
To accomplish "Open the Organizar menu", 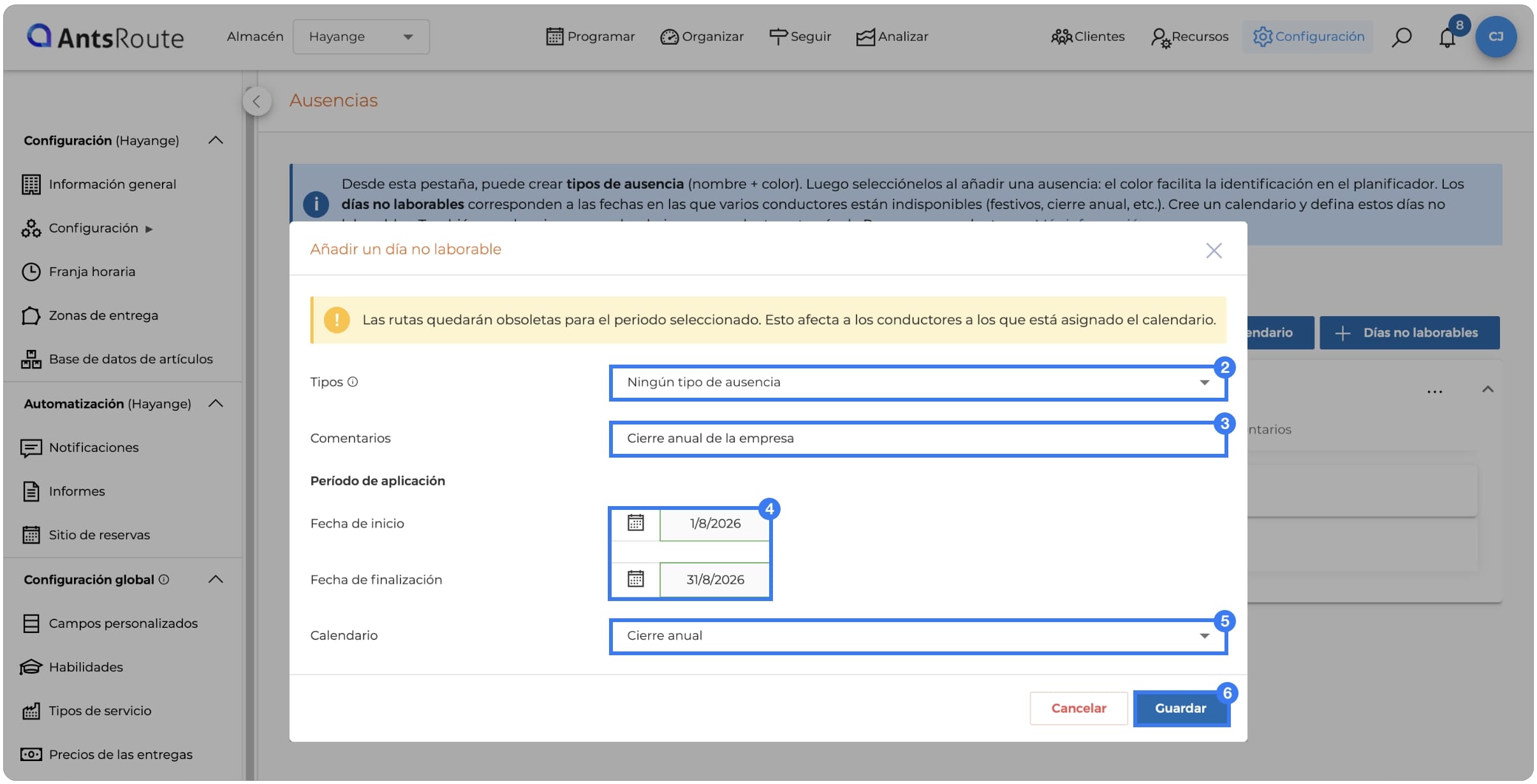I will point(702,37).
